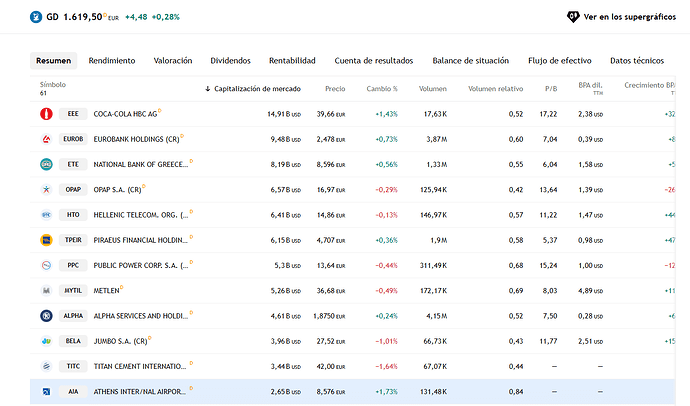Screen dimensions: 690x406
Task: Sort by Volumen relativo column header
Action: (495, 89)
